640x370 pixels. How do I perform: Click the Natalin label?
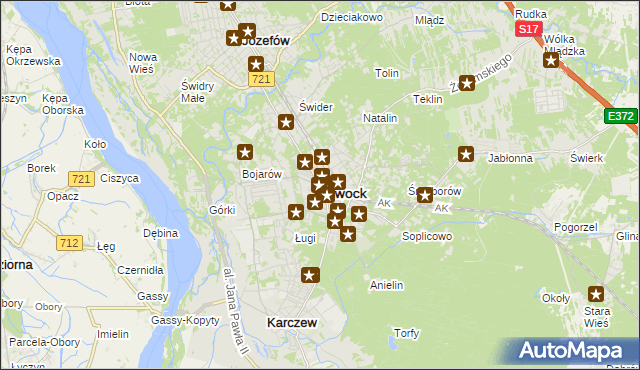coord(380,118)
